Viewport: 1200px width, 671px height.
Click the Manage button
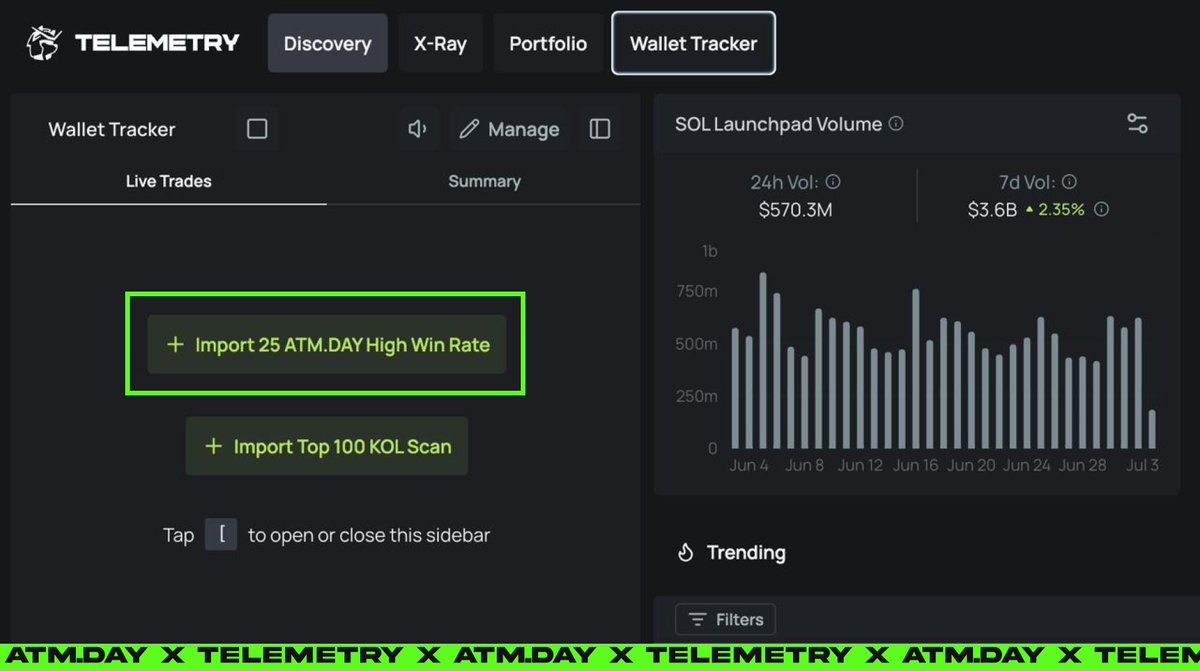click(509, 129)
